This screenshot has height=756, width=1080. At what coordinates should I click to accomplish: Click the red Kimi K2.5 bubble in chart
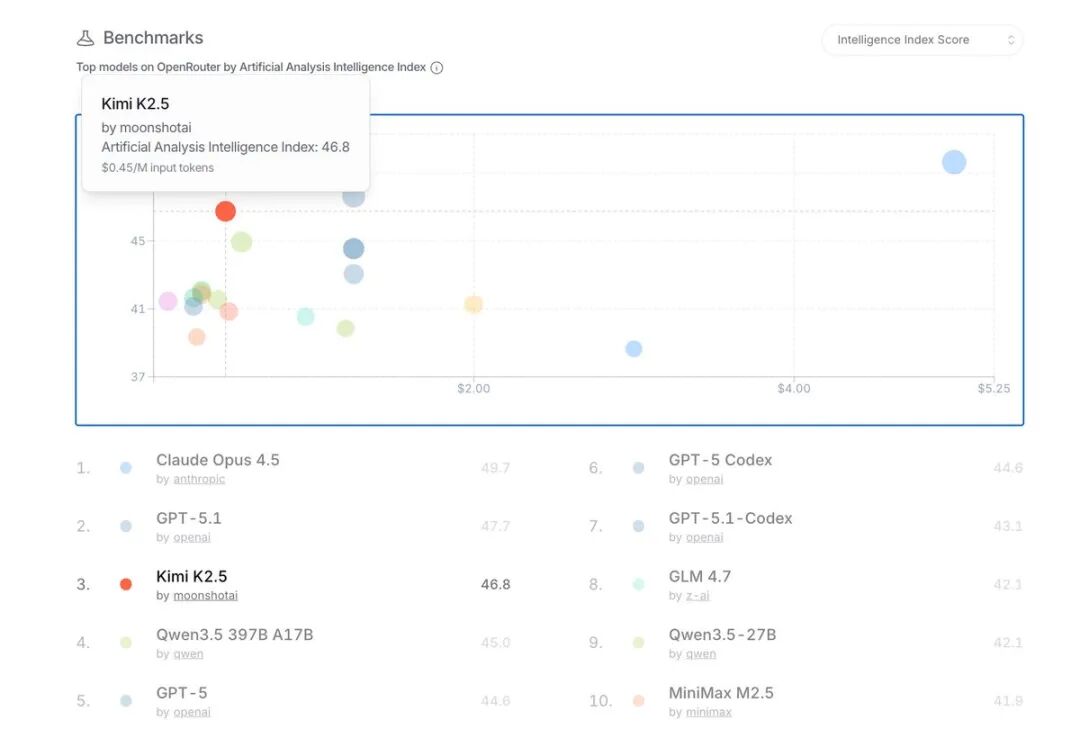225,211
